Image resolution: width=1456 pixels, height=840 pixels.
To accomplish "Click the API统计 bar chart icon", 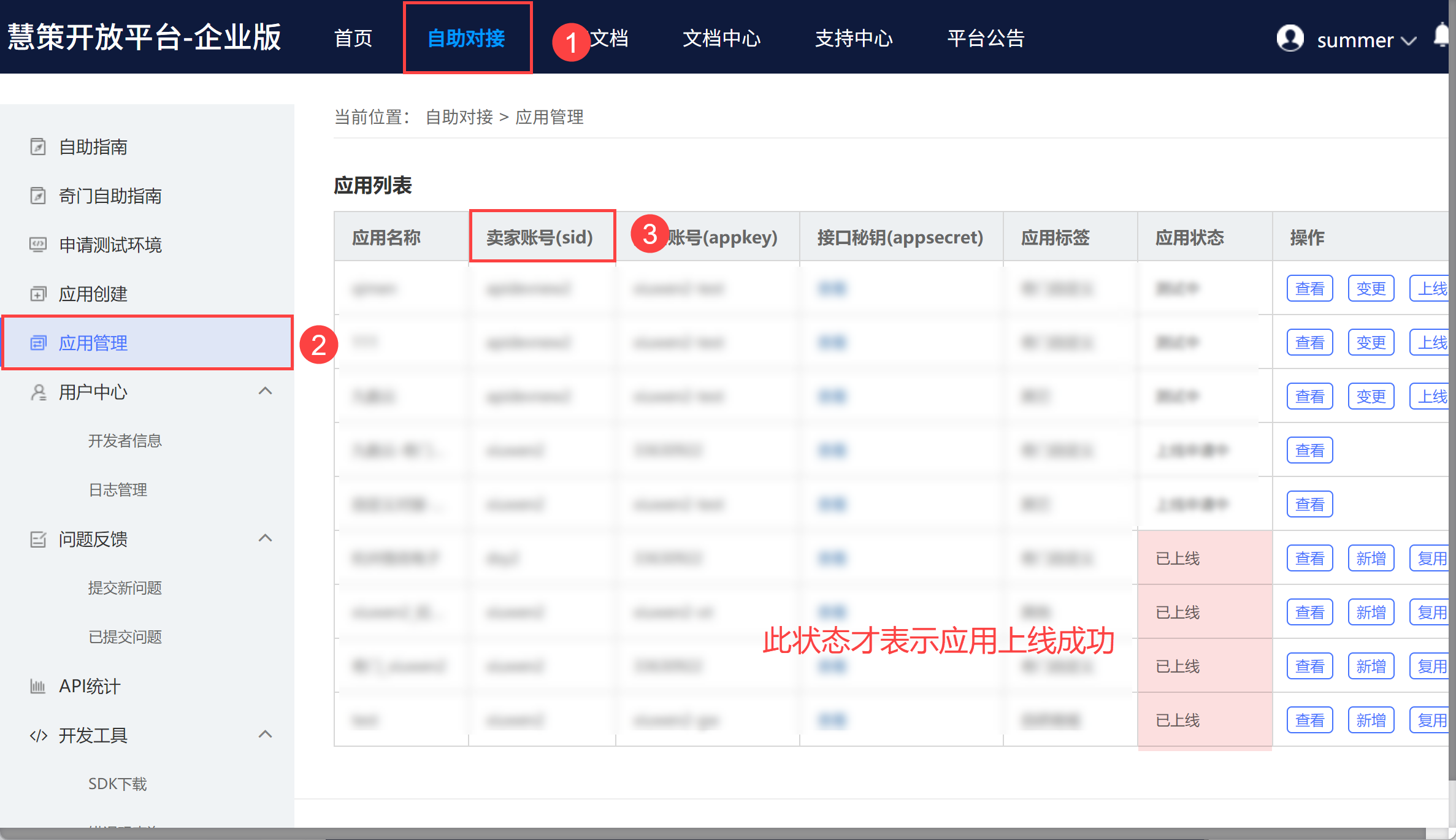I will coord(38,686).
